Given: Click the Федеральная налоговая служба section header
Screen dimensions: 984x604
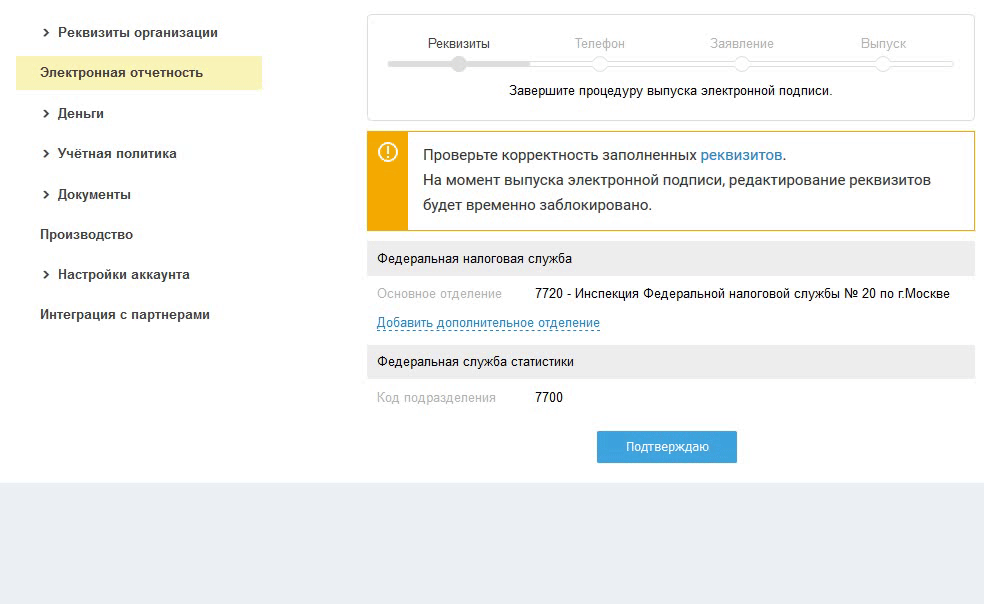Looking at the screenshot, I should point(474,258).
